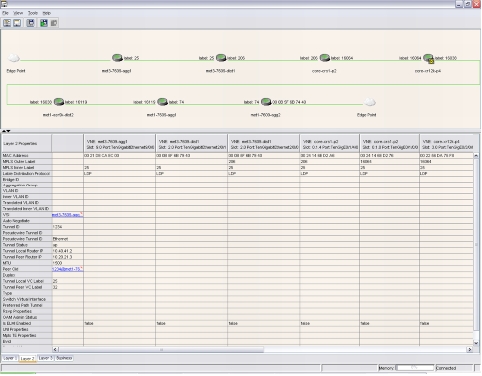The height and width of the screenshot is (376, 482).
Task: Click the Edge Point cloud after met1-7600-agg2
Action: pyautogui.click(x=369, y=102)
